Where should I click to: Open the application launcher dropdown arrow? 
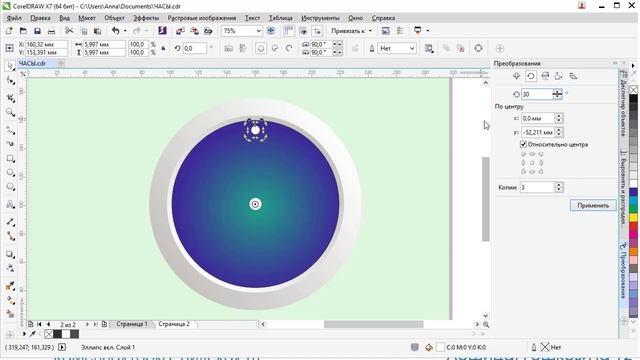click(427, 31)
